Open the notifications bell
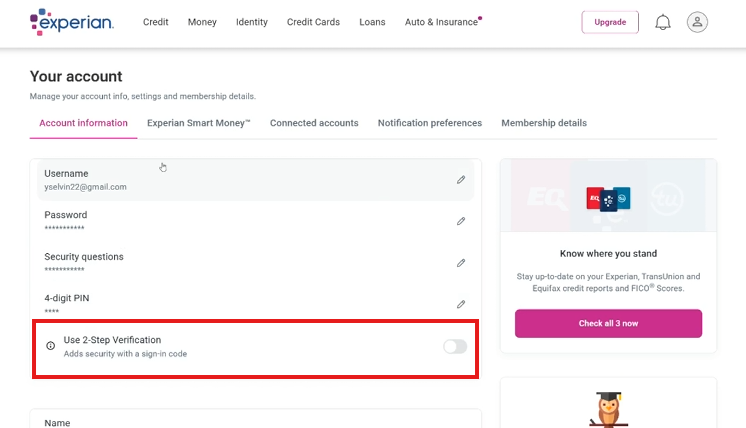Image resolution: width=746 pixels, height=428 pixels. click(663, 22)
